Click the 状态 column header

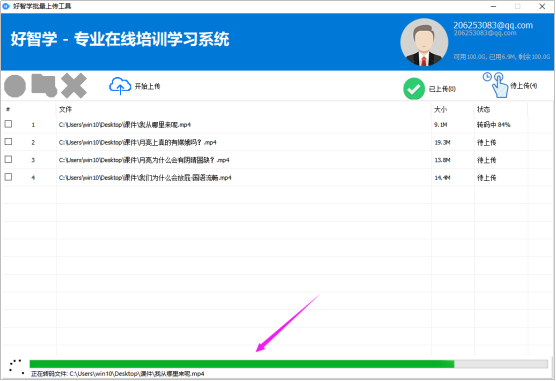[483, 109]
